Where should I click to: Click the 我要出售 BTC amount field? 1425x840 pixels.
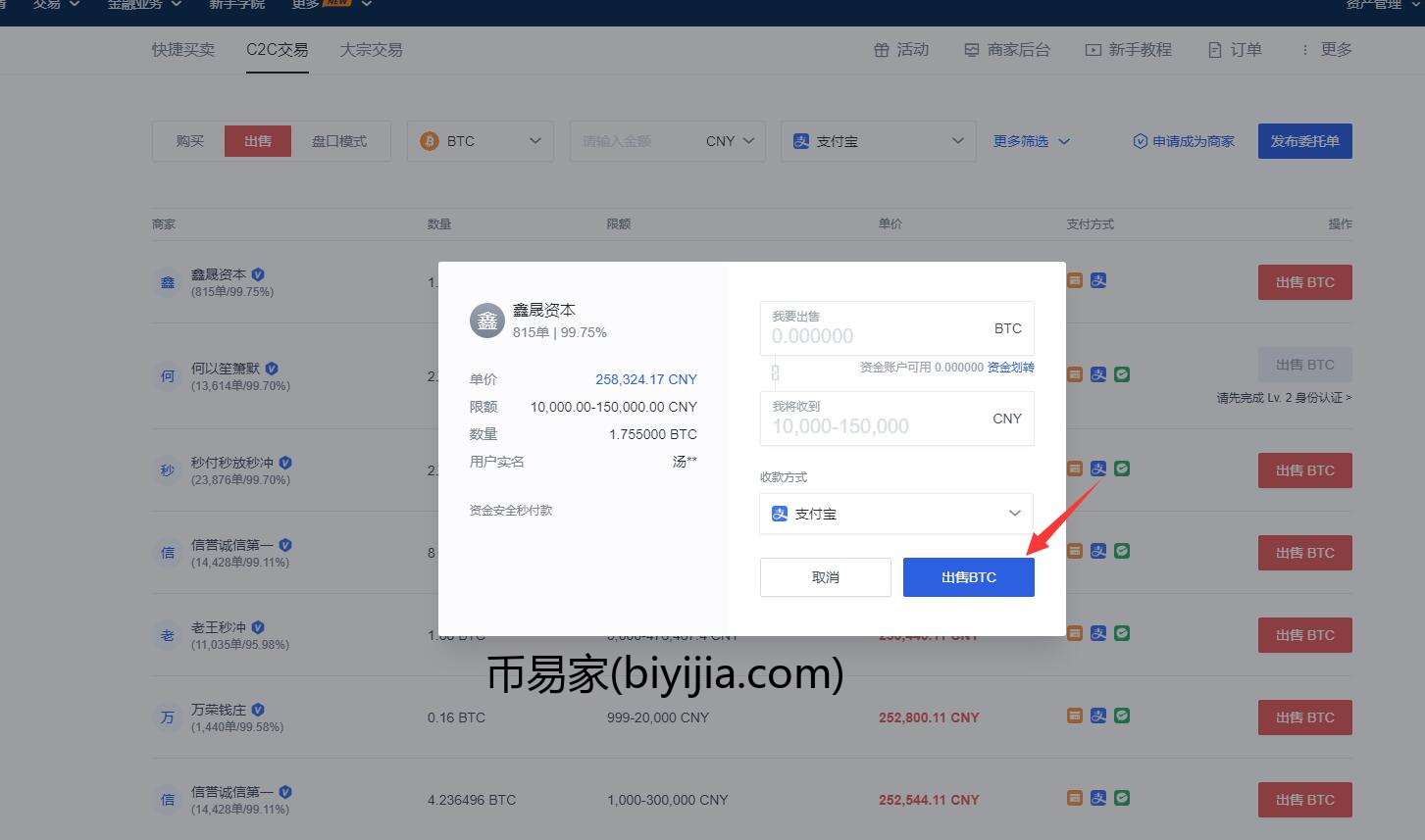pos(896,328)
